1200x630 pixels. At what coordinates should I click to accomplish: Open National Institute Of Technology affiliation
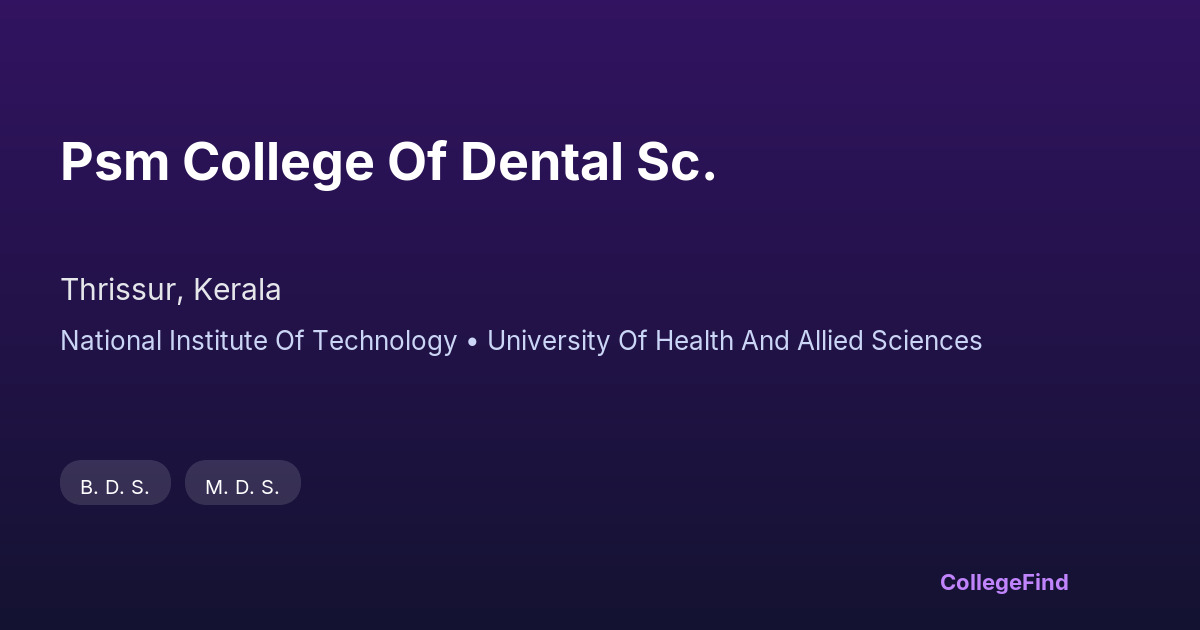tap(258, 341)
